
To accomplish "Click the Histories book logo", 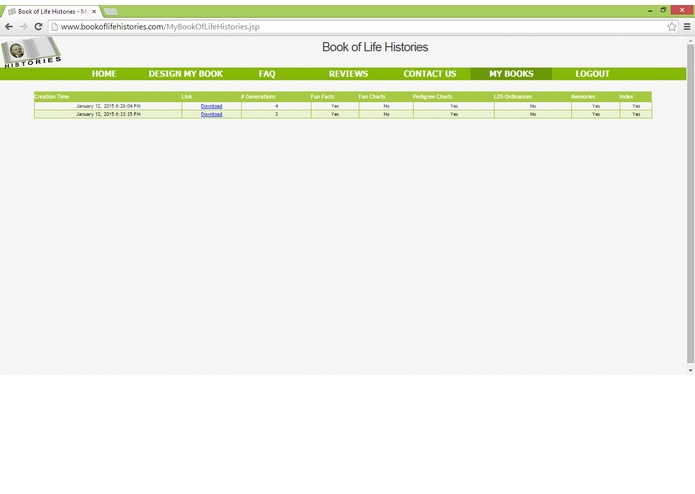I will (31, 52).
